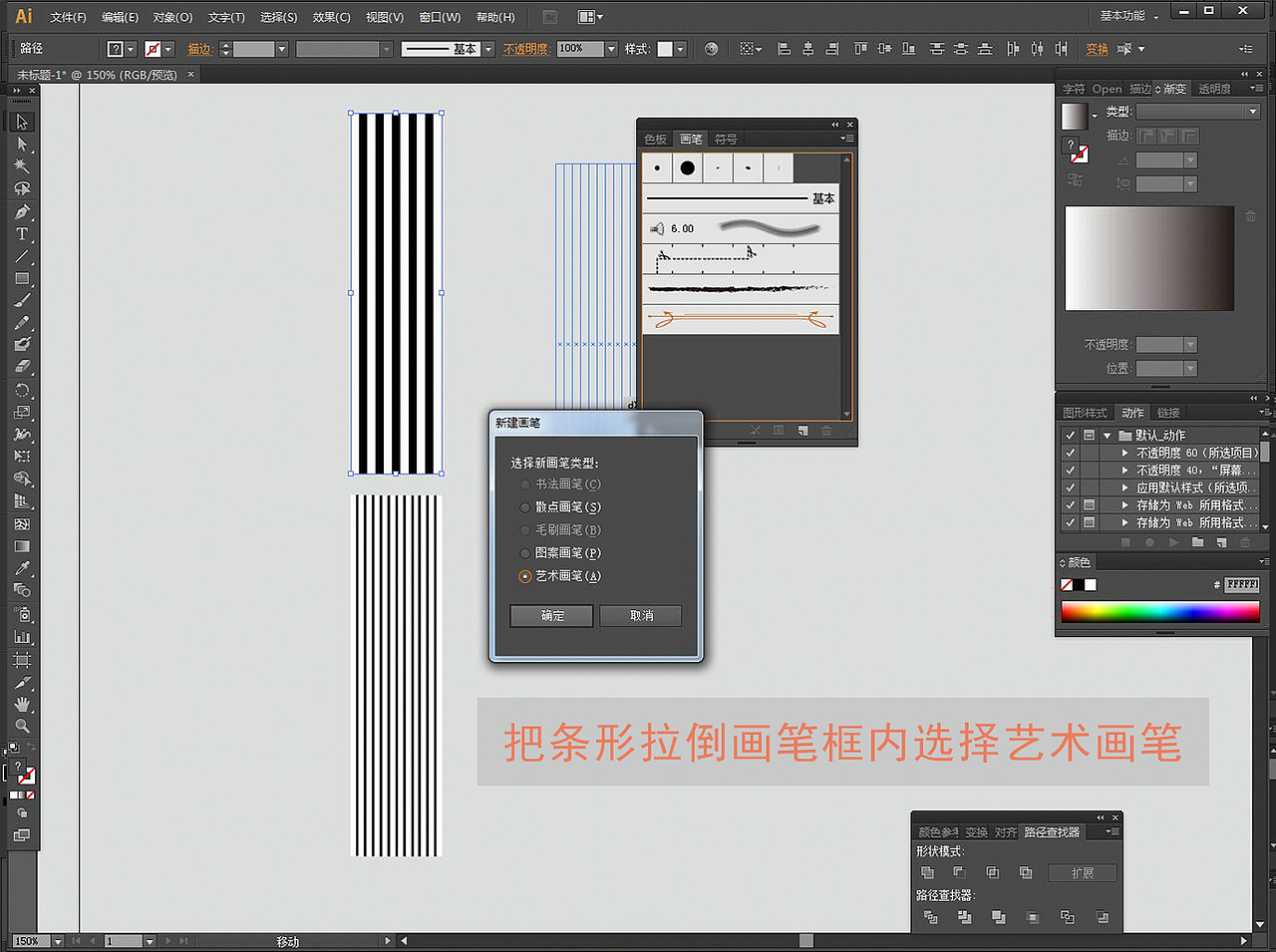The image size is (1276, 952).
Task: Pick the Zoom tool
Action: point(22,727)
